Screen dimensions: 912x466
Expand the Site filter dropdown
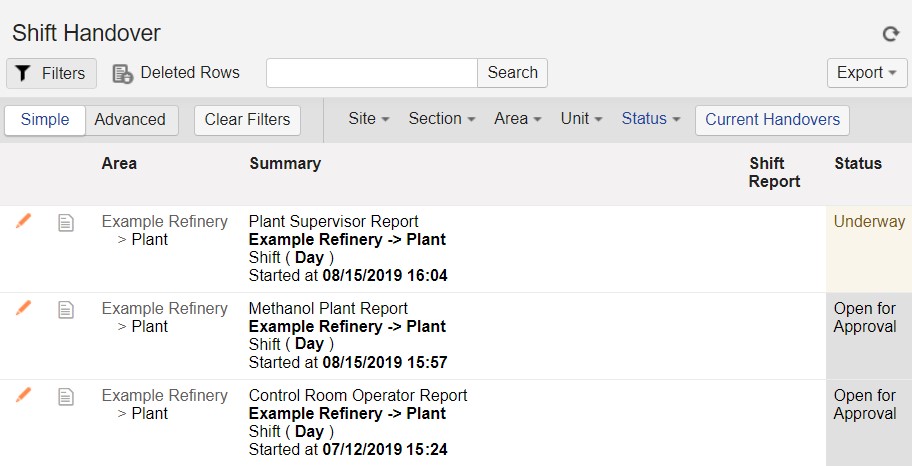click(x=369, y=119)
